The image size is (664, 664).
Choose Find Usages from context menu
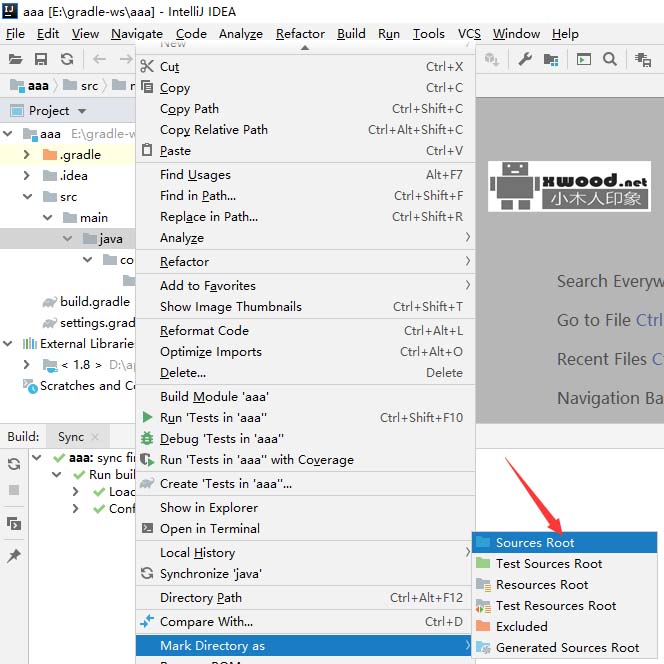pos(305,174)
